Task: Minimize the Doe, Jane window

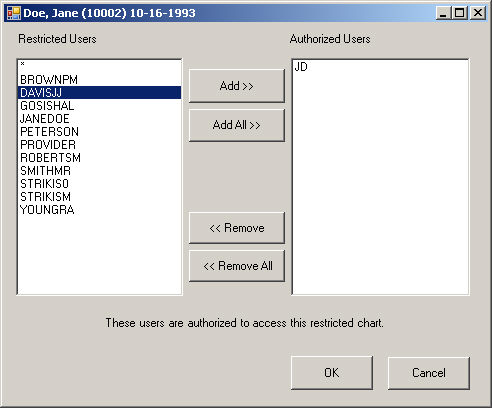Action: point(443,13)
